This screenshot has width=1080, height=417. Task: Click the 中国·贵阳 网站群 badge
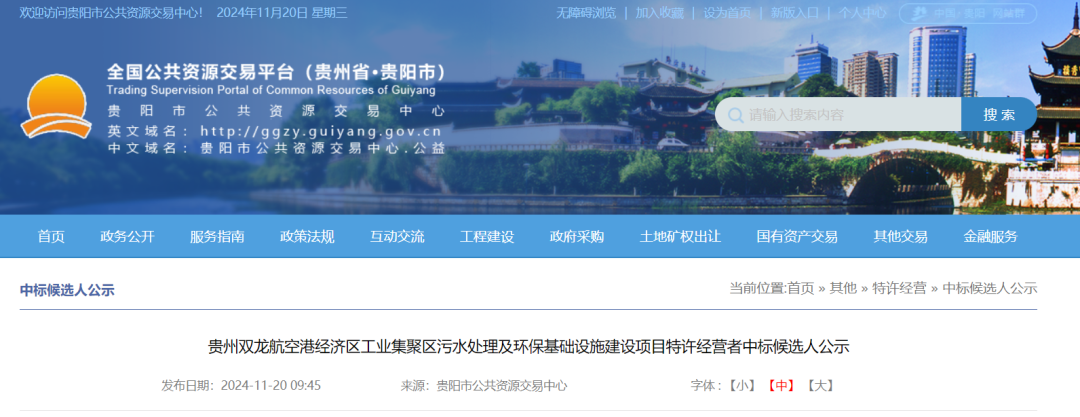tap(967, 13)
